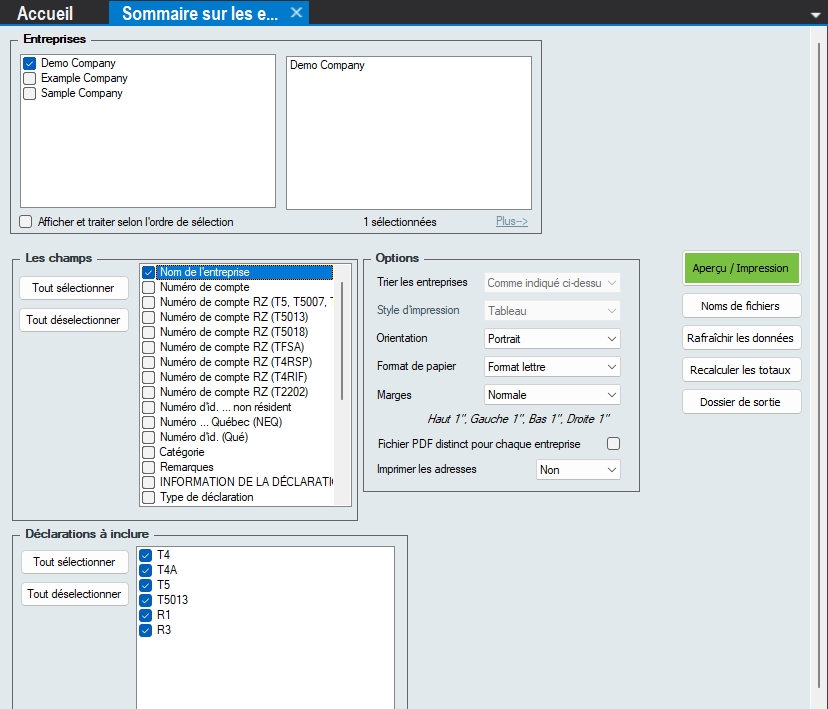Select the Sommaire sur les e... tab

tap(200, 13)
